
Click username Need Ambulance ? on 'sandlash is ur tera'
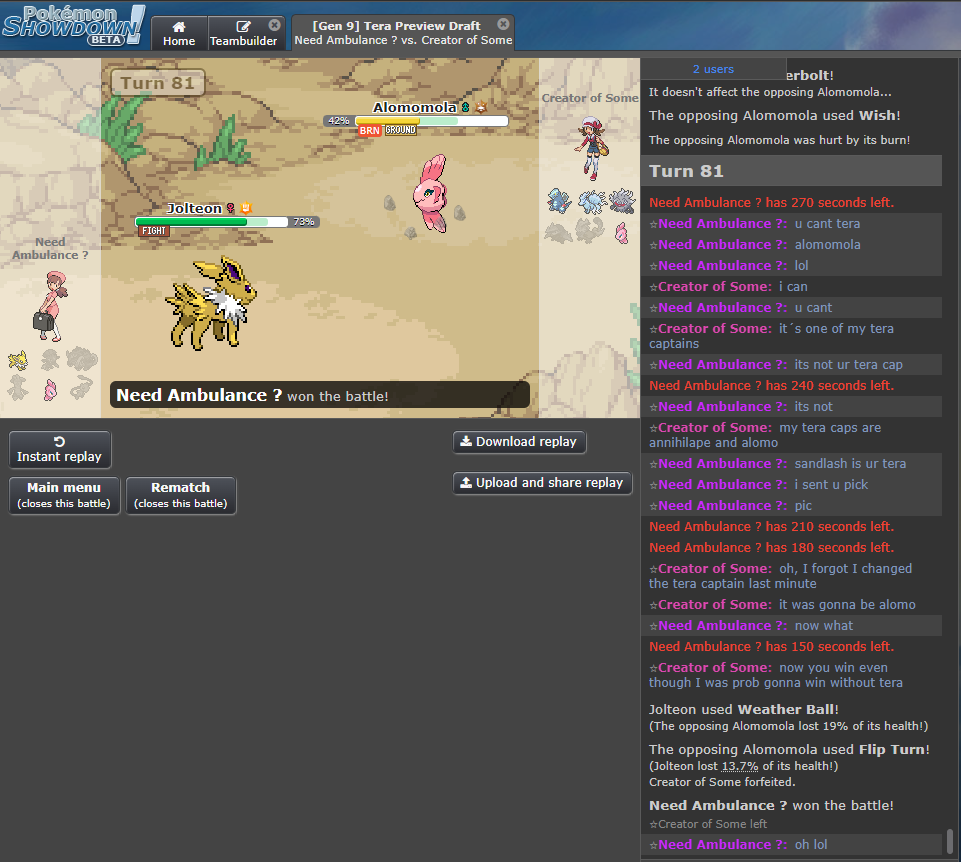tap(722, 464)
